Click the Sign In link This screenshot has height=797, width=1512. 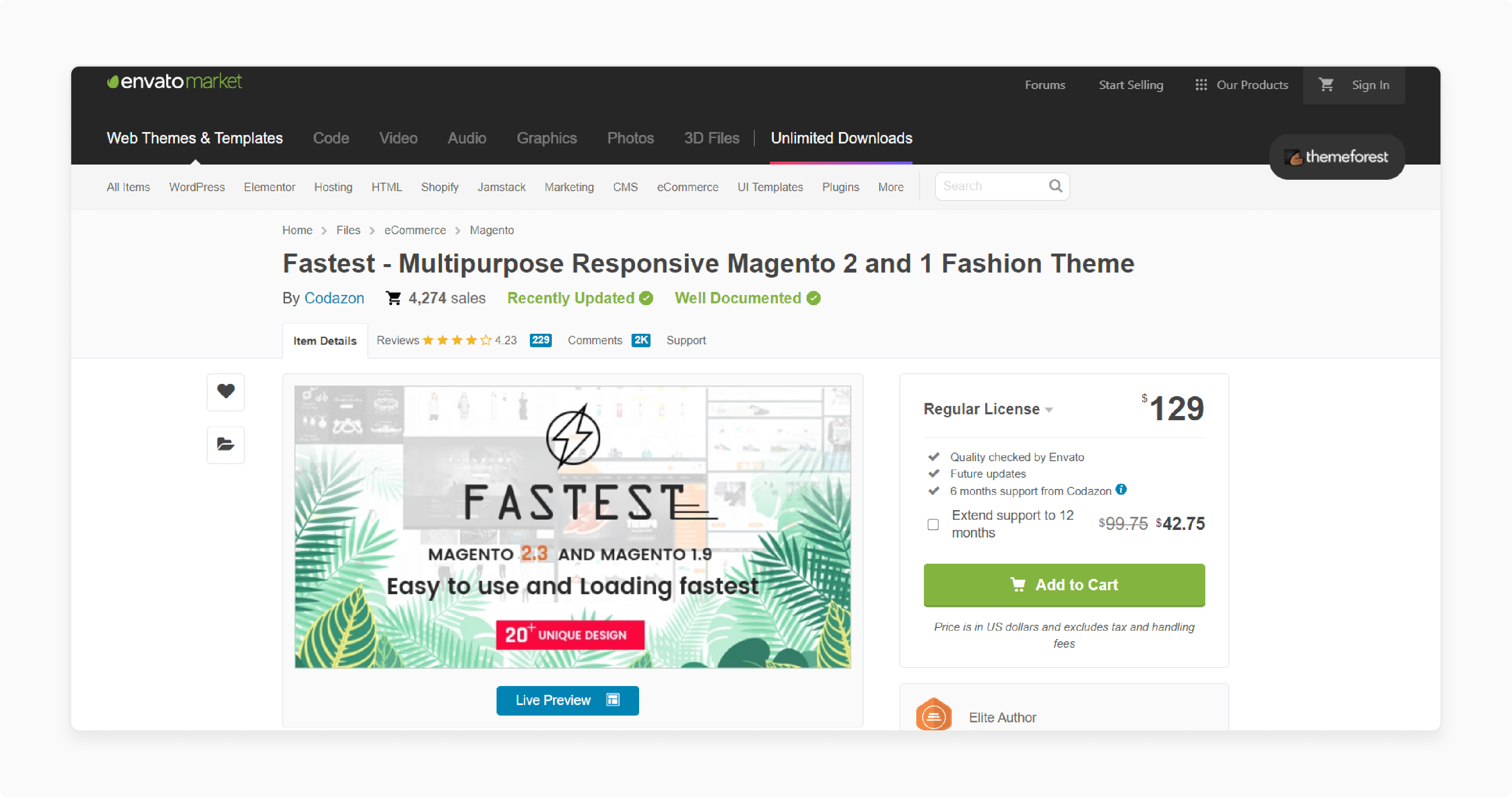1371,85
